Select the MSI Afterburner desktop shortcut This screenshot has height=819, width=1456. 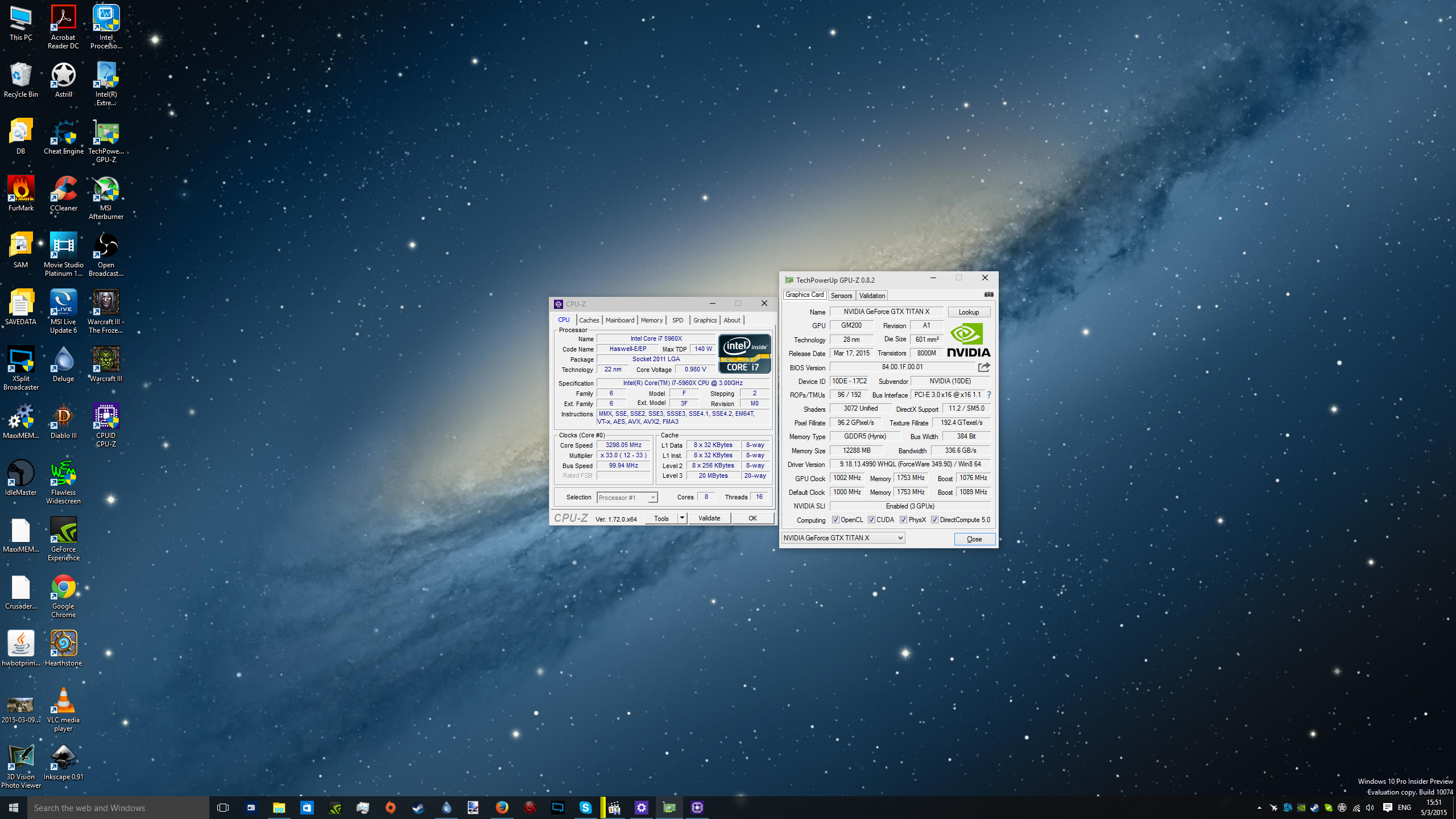click(x=106, y=197)
